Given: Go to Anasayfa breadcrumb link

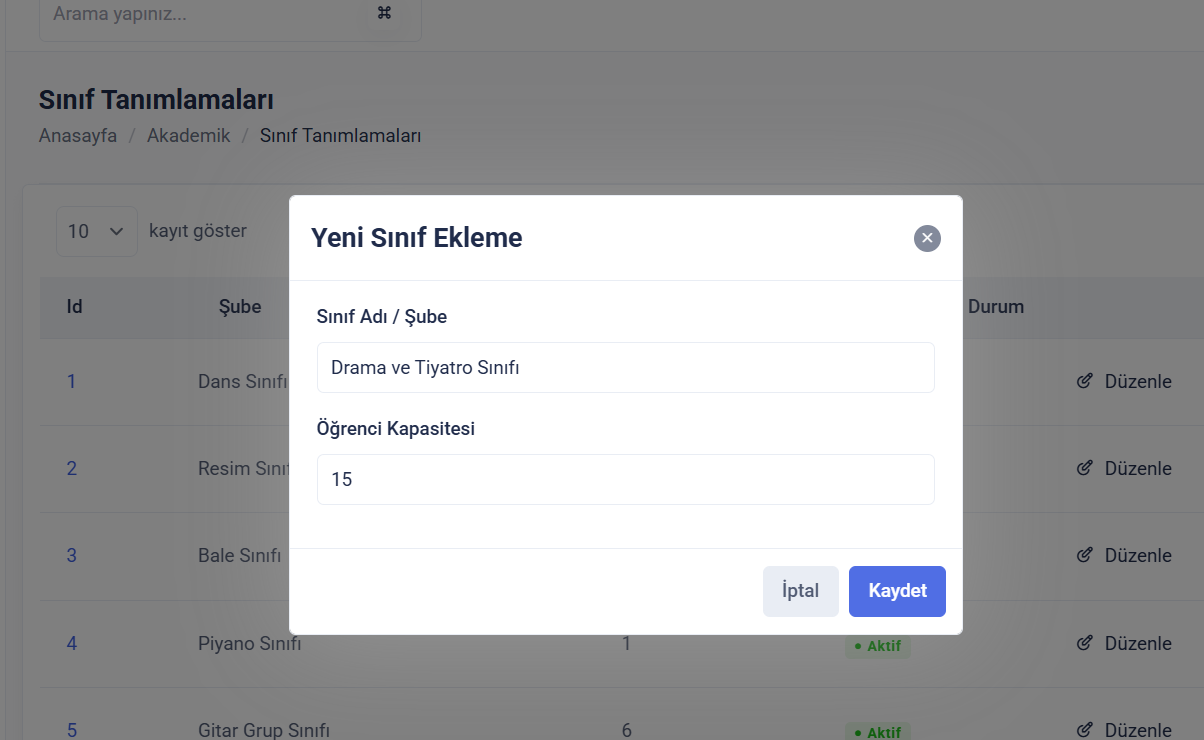Looking at the screenshot, I should click(78, 136).
